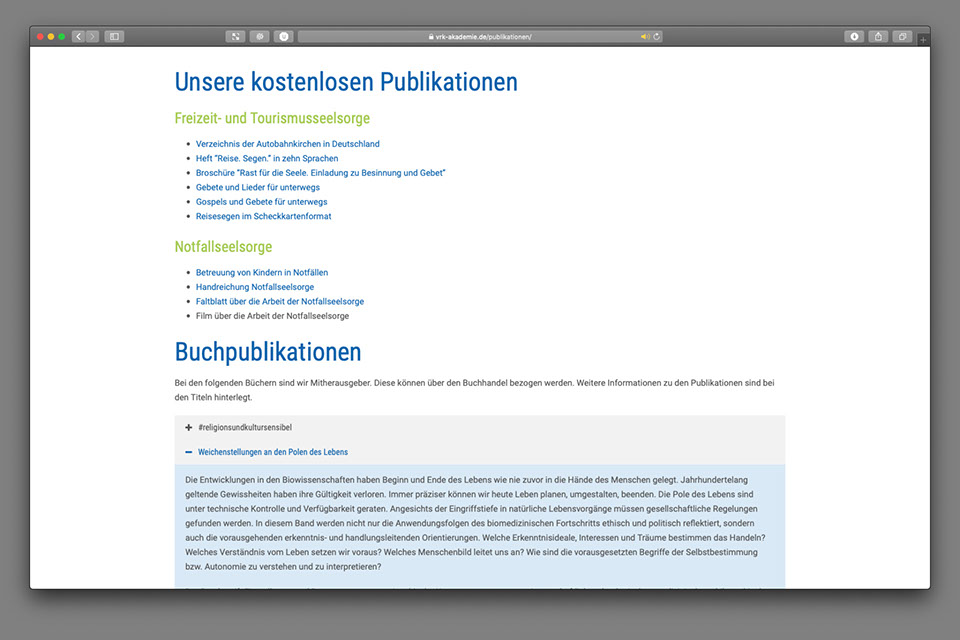Open Heft "Reise. Segen." in zehn Sprachen

click(267, 158)
